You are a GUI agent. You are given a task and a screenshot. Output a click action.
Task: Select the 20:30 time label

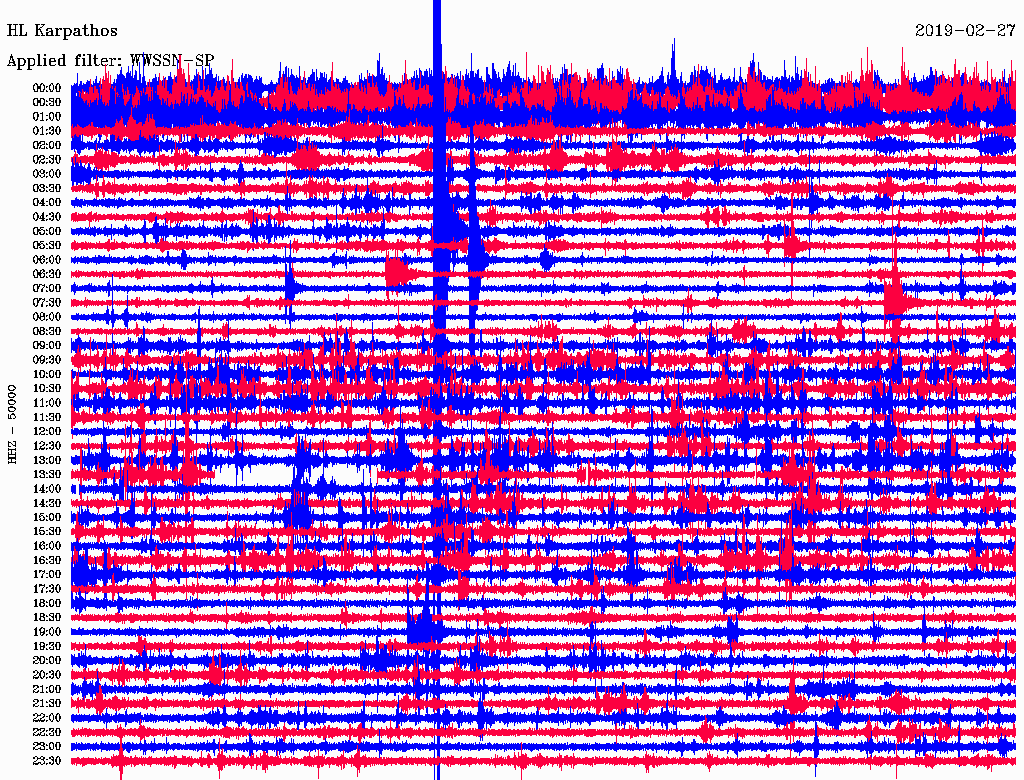tap(47, 675)
